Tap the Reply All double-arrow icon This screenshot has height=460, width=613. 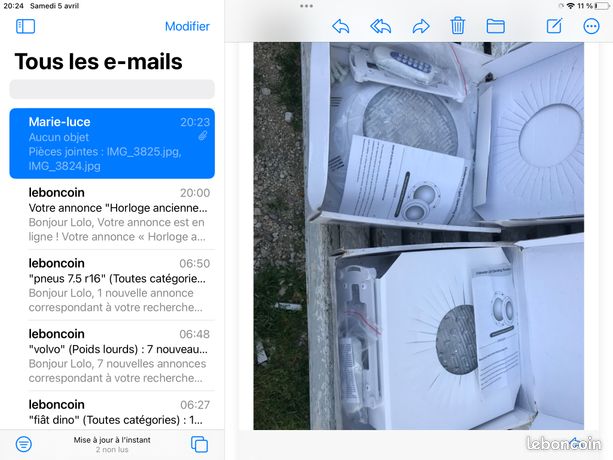pyautogui.click(x=380, y=26)
